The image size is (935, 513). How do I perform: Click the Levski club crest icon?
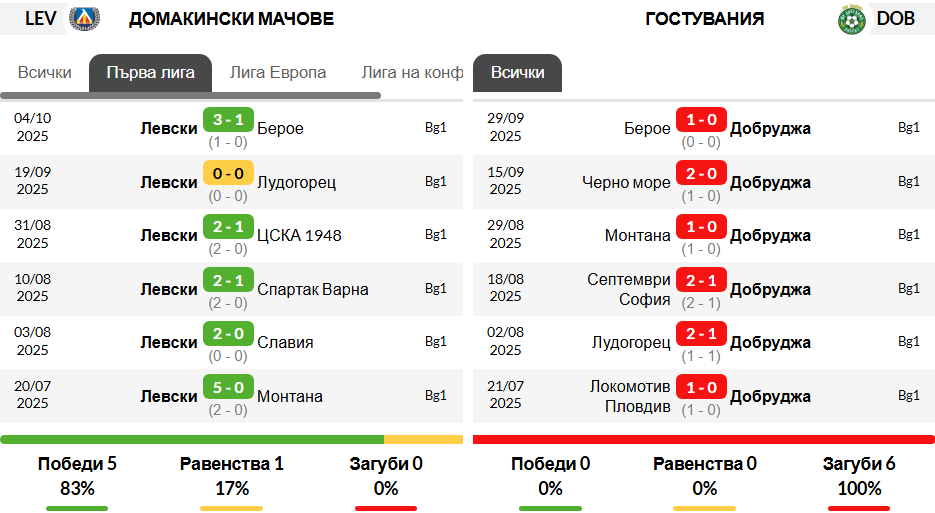[x=85, y=18]
